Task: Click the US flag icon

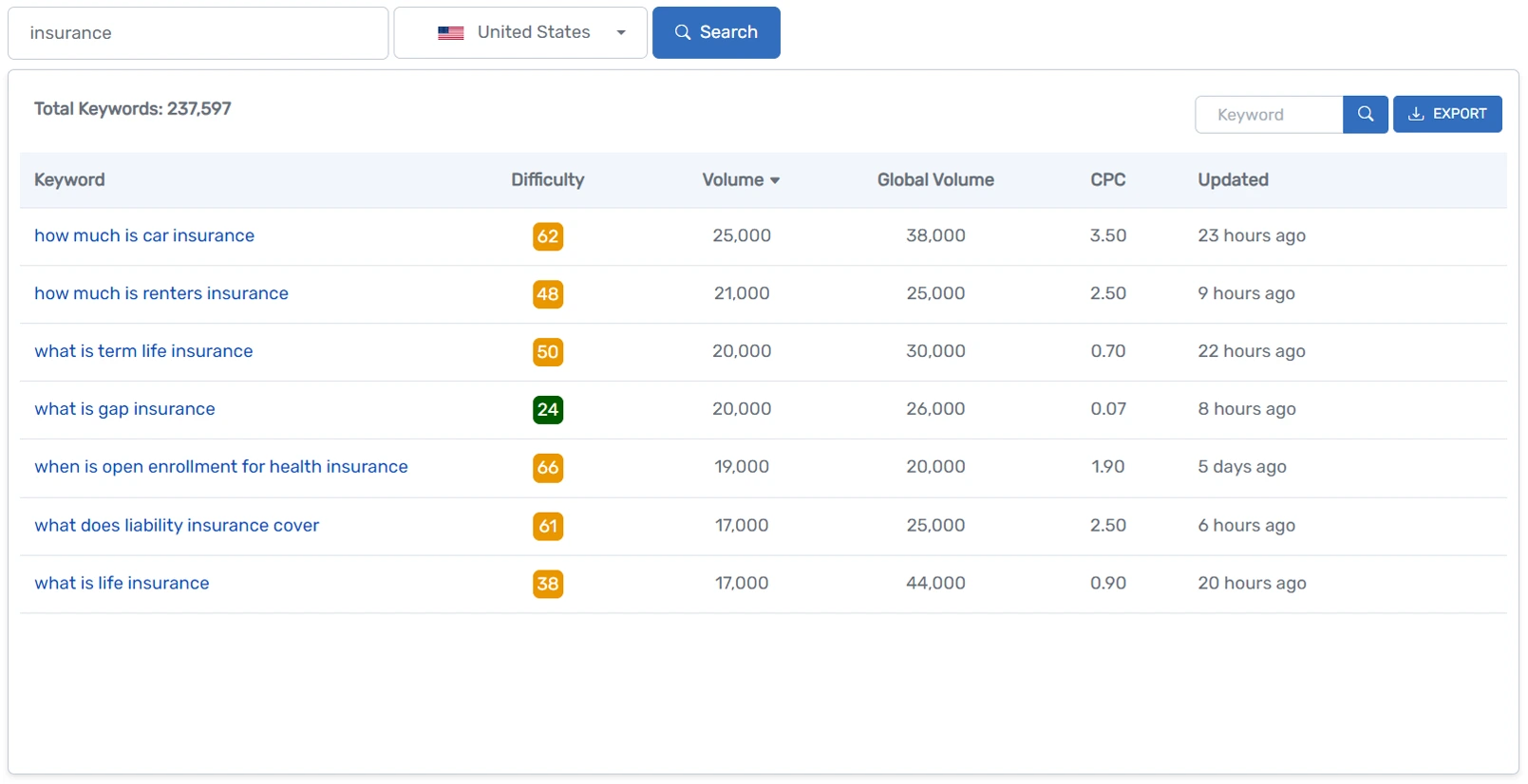Action: point(451,32)
